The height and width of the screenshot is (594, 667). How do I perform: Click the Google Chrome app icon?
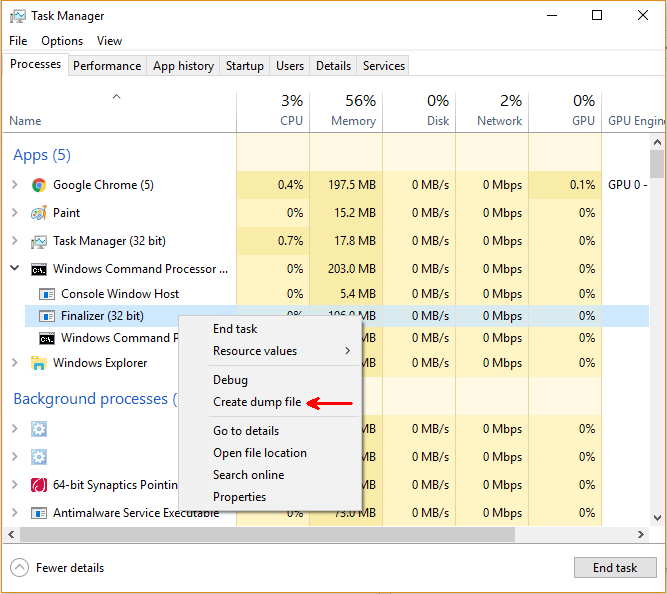point(39,185)
